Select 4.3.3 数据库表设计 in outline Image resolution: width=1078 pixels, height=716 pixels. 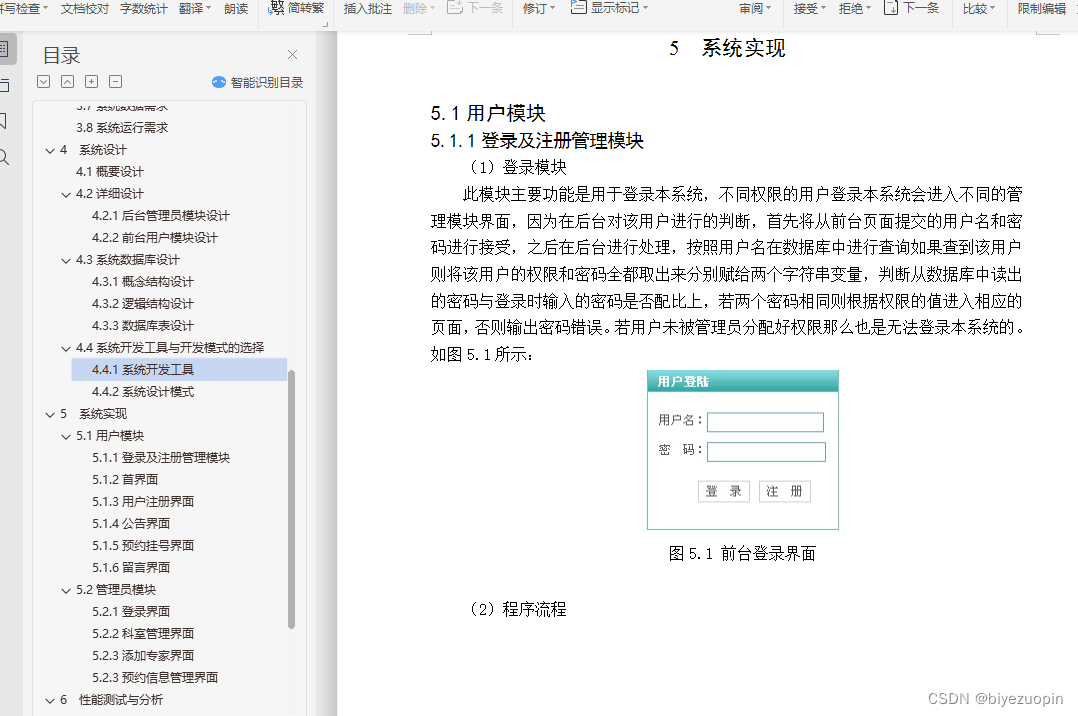142,326
